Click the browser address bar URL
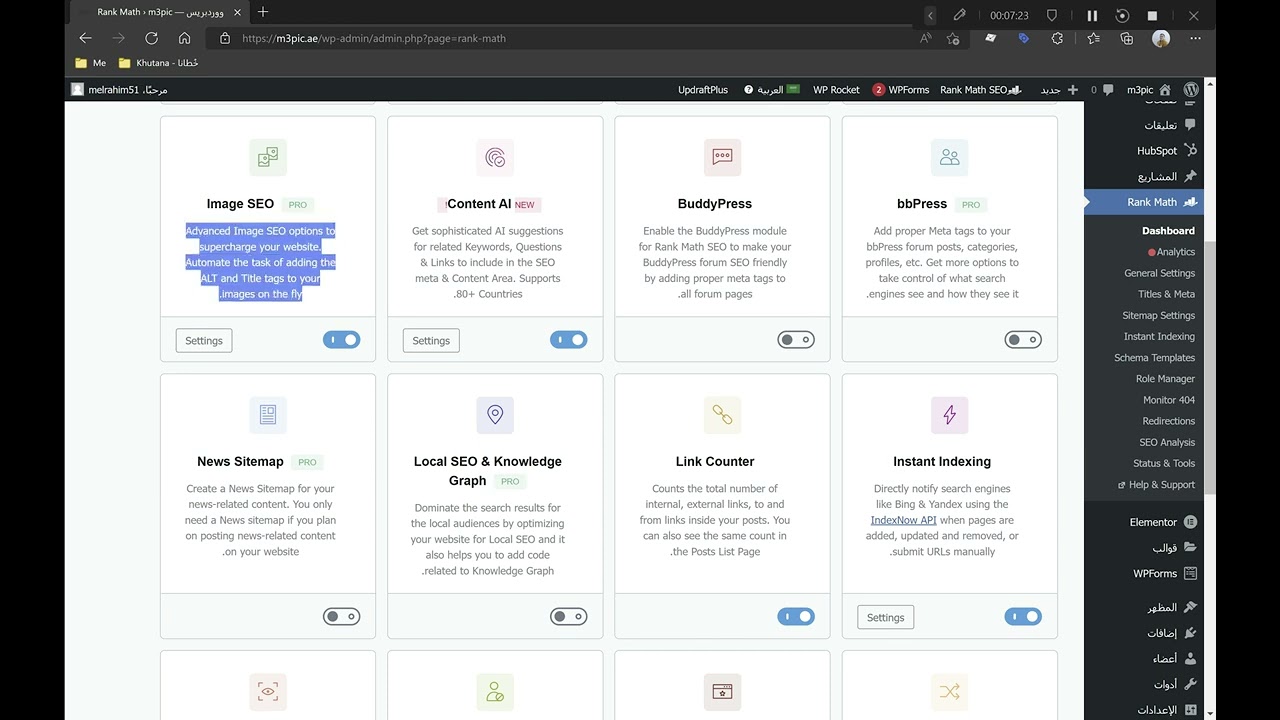This screenshot has height=720, width=1280. pyautogui.click(x=374, y=38)
